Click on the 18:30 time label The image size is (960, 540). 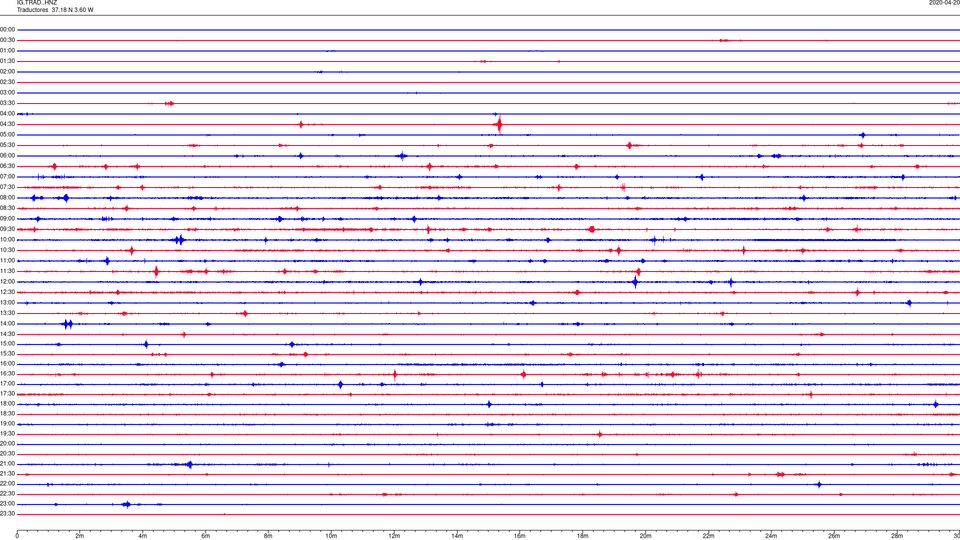pos(8,414)
